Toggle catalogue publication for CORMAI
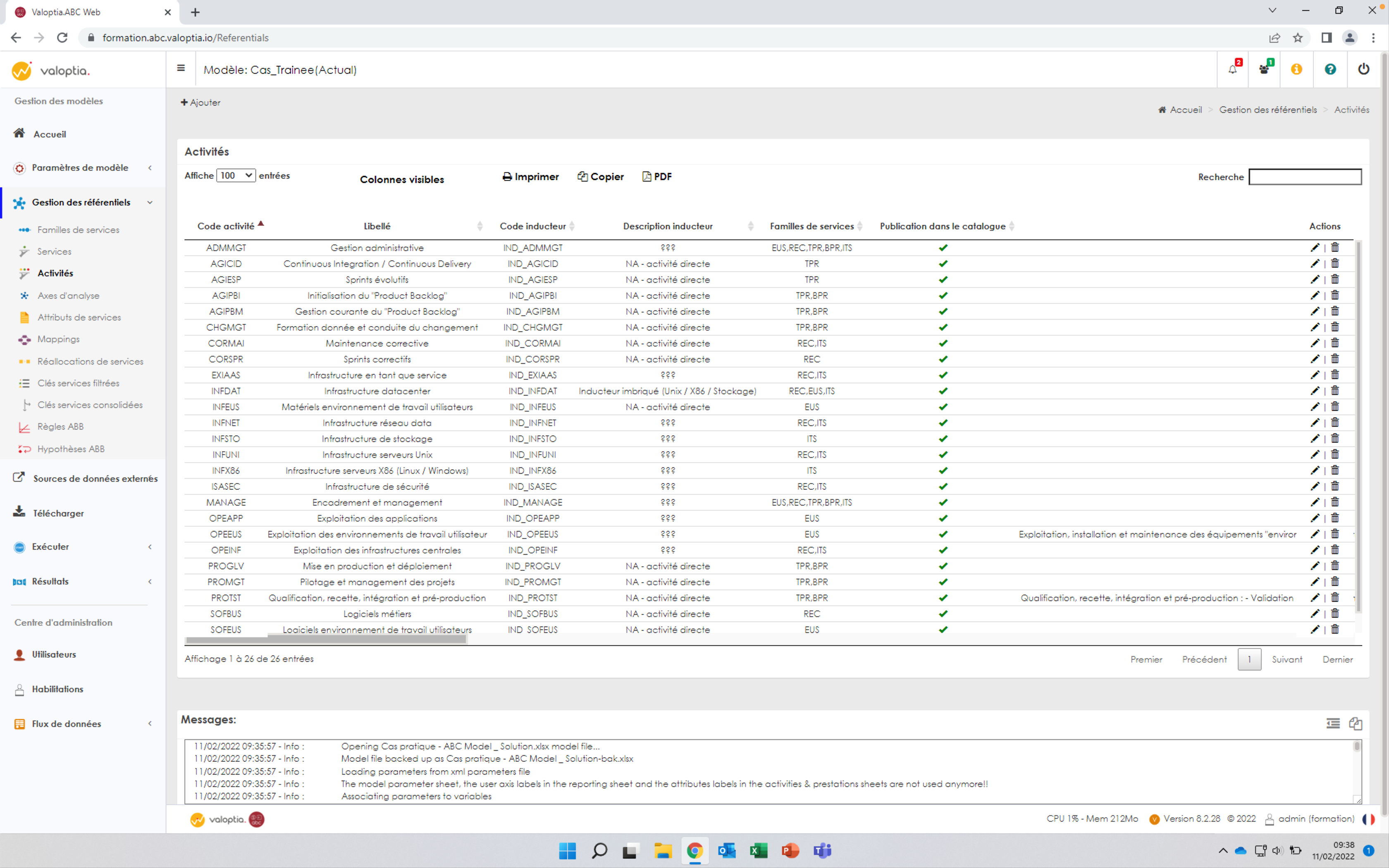The height and width of the screenshot is (868, 1389). pyautogui.click(x=943, y=343)
